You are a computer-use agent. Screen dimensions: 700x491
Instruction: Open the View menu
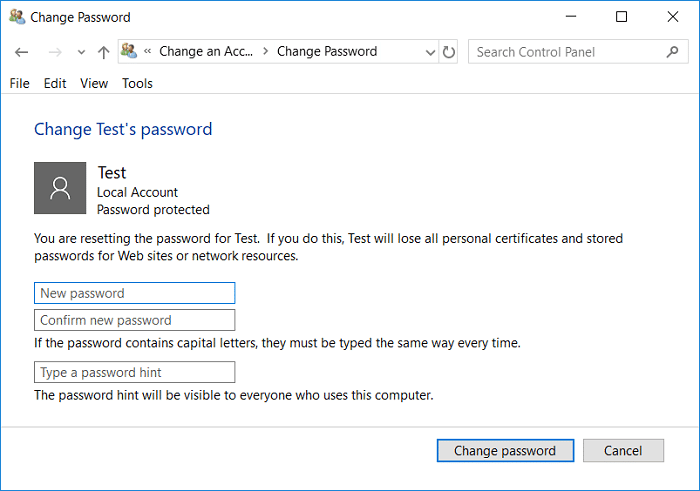point(94,83)
